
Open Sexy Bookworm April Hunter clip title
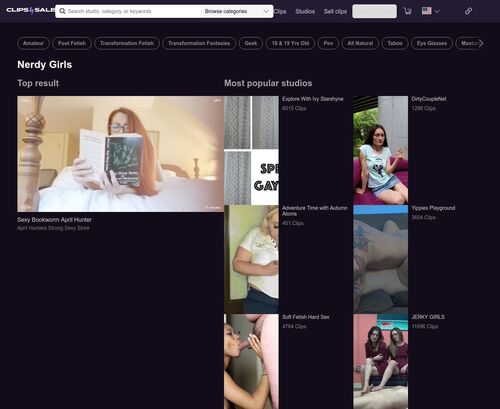point(54,220)
